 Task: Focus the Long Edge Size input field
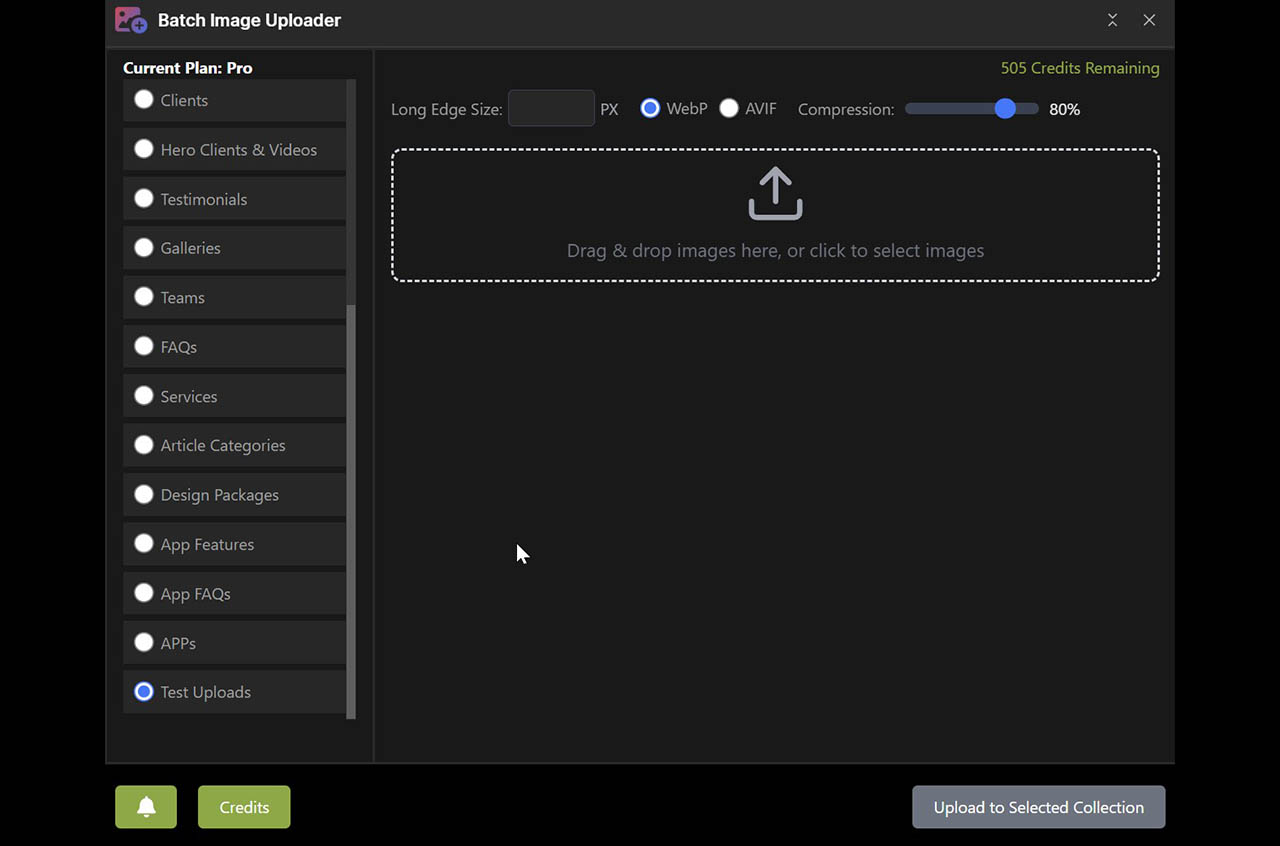551,108
